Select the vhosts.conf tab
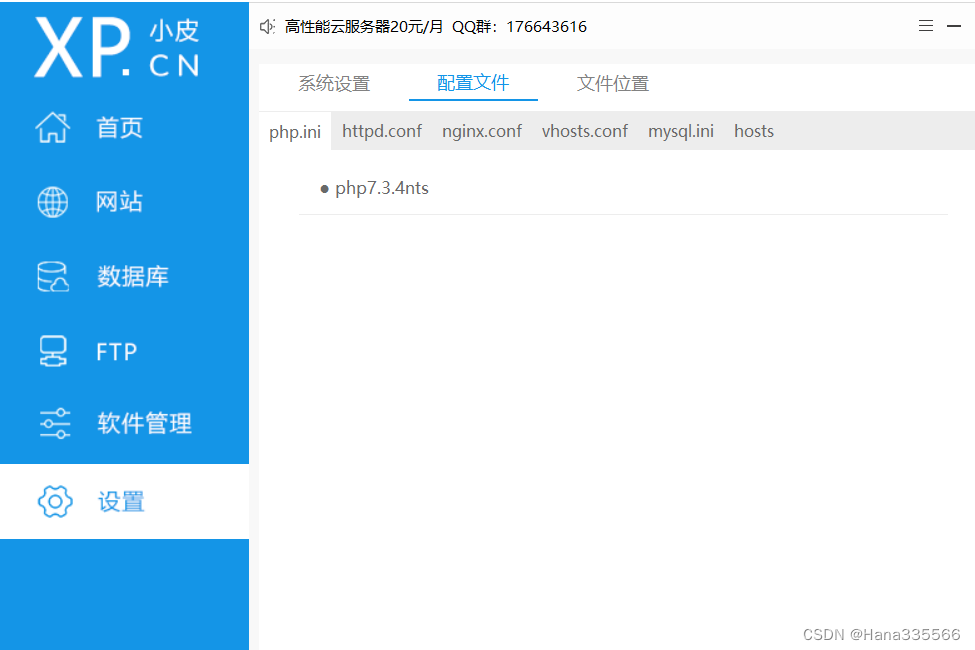The width and height of the screenshot is (975, 650). [x=585, y=131]
